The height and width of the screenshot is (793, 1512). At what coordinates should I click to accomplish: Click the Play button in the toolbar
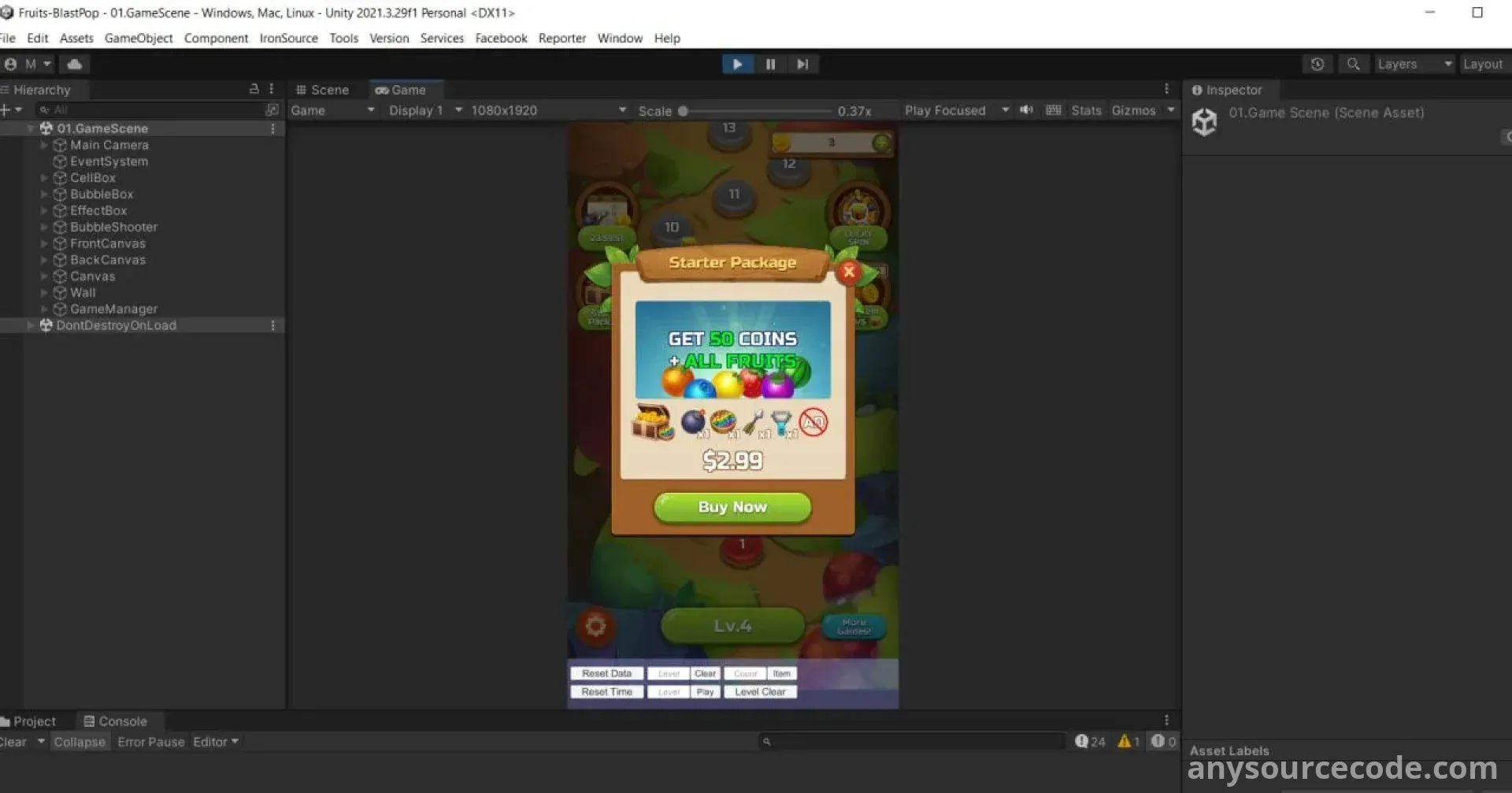tap(737, 65)
